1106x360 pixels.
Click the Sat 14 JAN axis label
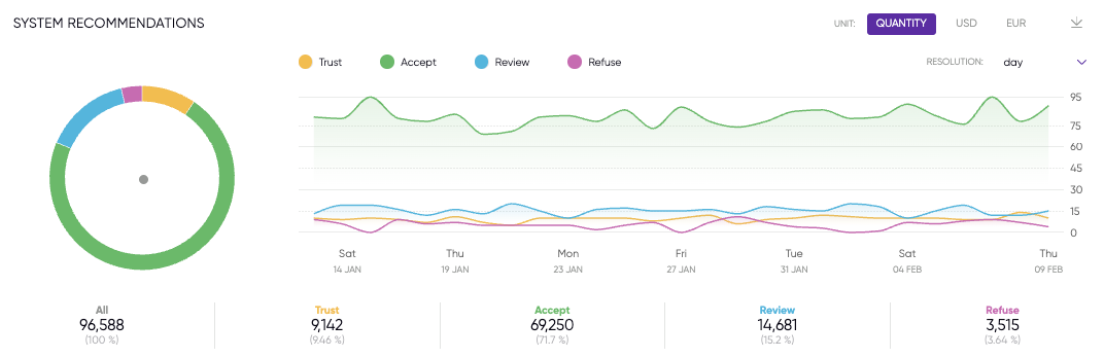(347, 261)
